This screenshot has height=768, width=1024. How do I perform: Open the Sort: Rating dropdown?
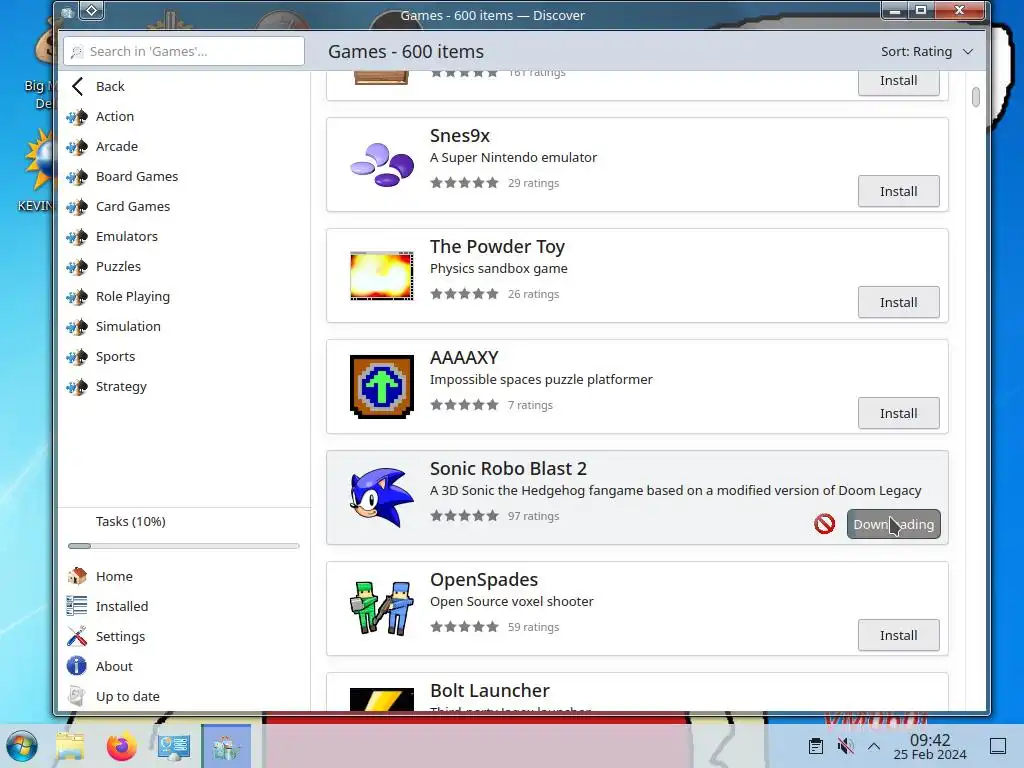927,52
